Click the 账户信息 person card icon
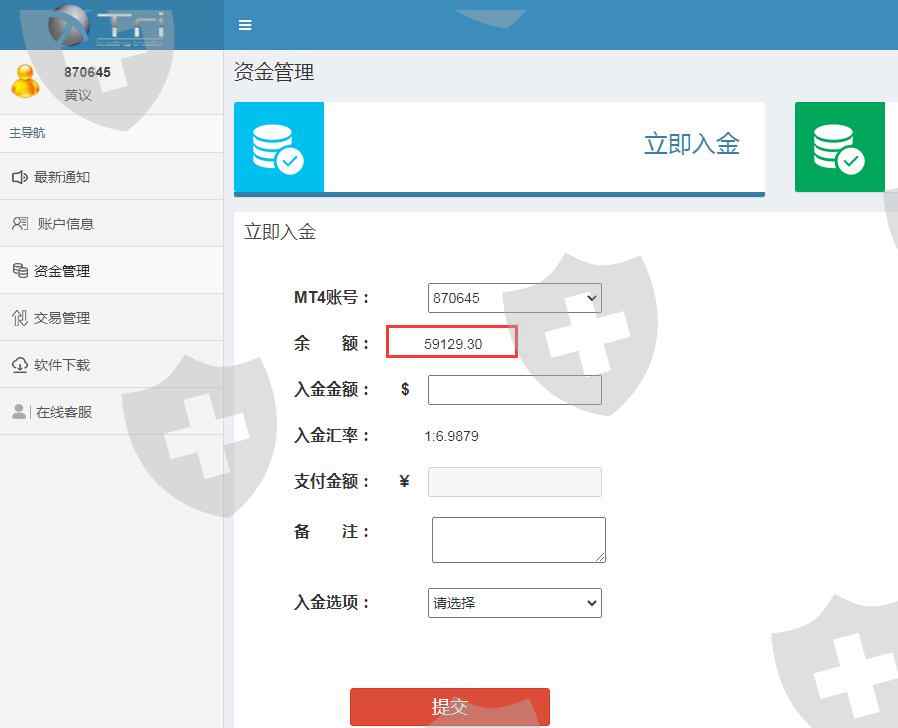898x728 pixels. [x=20, y=224]
